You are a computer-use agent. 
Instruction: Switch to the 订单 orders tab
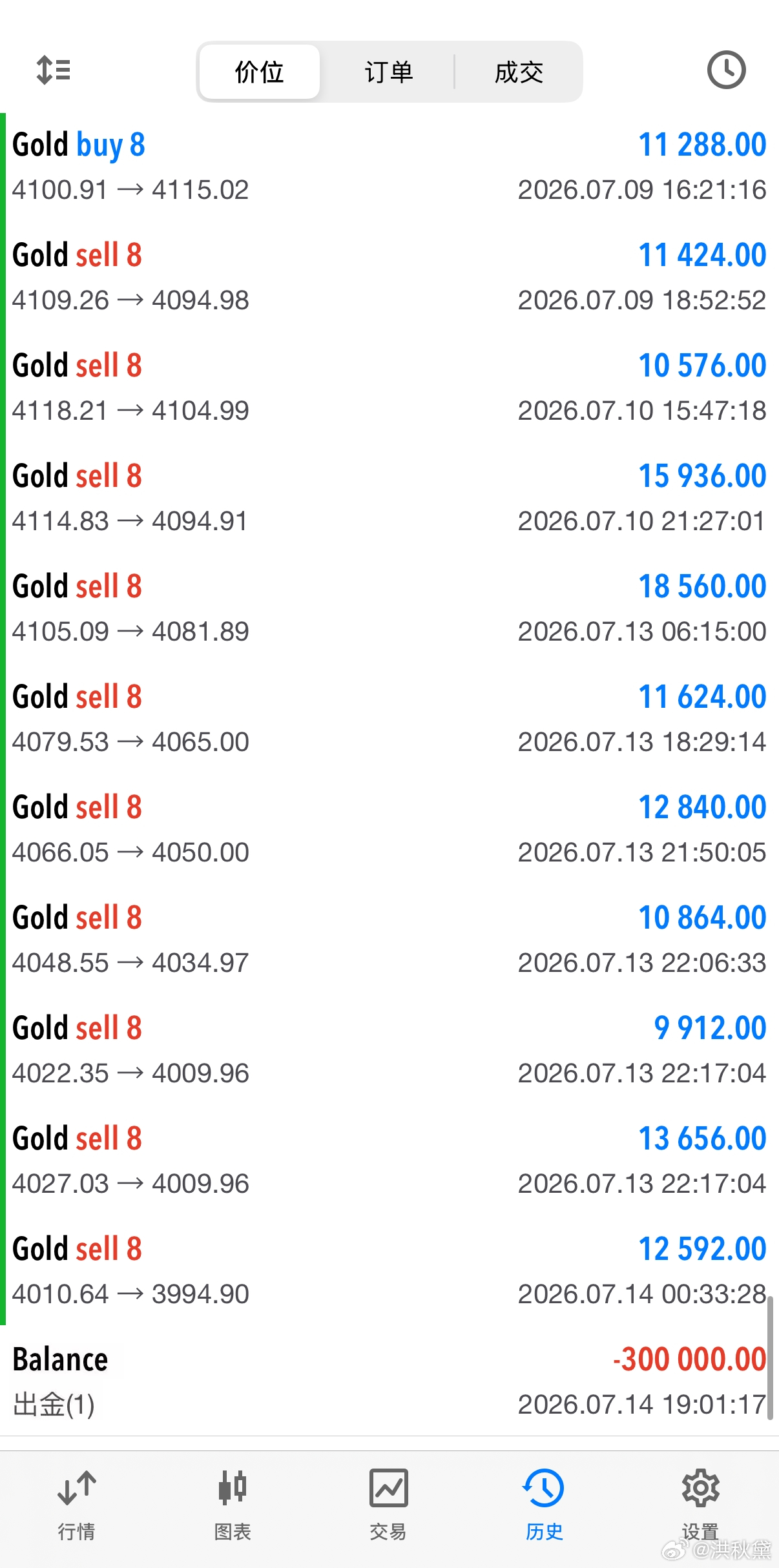point(388,72)
